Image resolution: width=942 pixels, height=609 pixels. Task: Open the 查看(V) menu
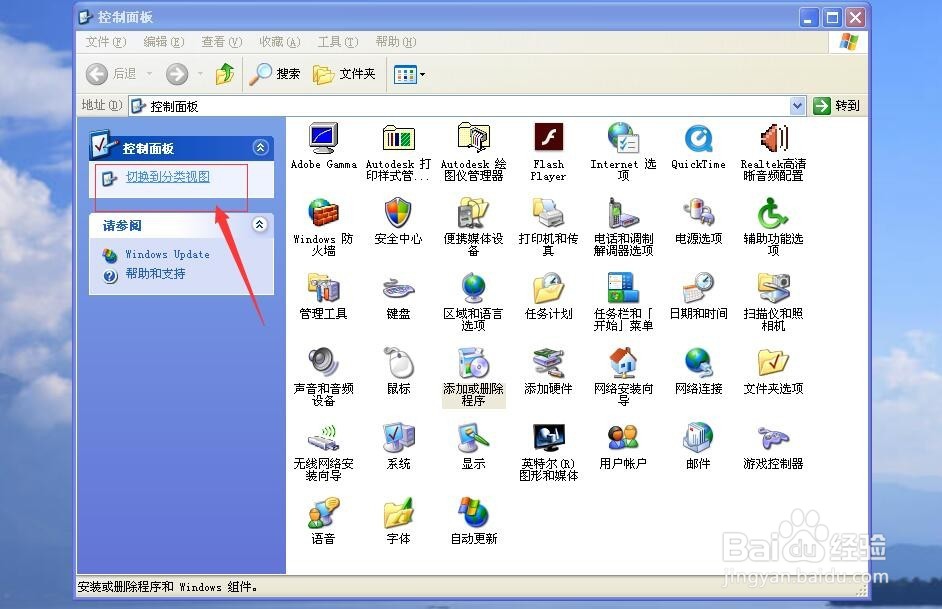tap(221, 42)
